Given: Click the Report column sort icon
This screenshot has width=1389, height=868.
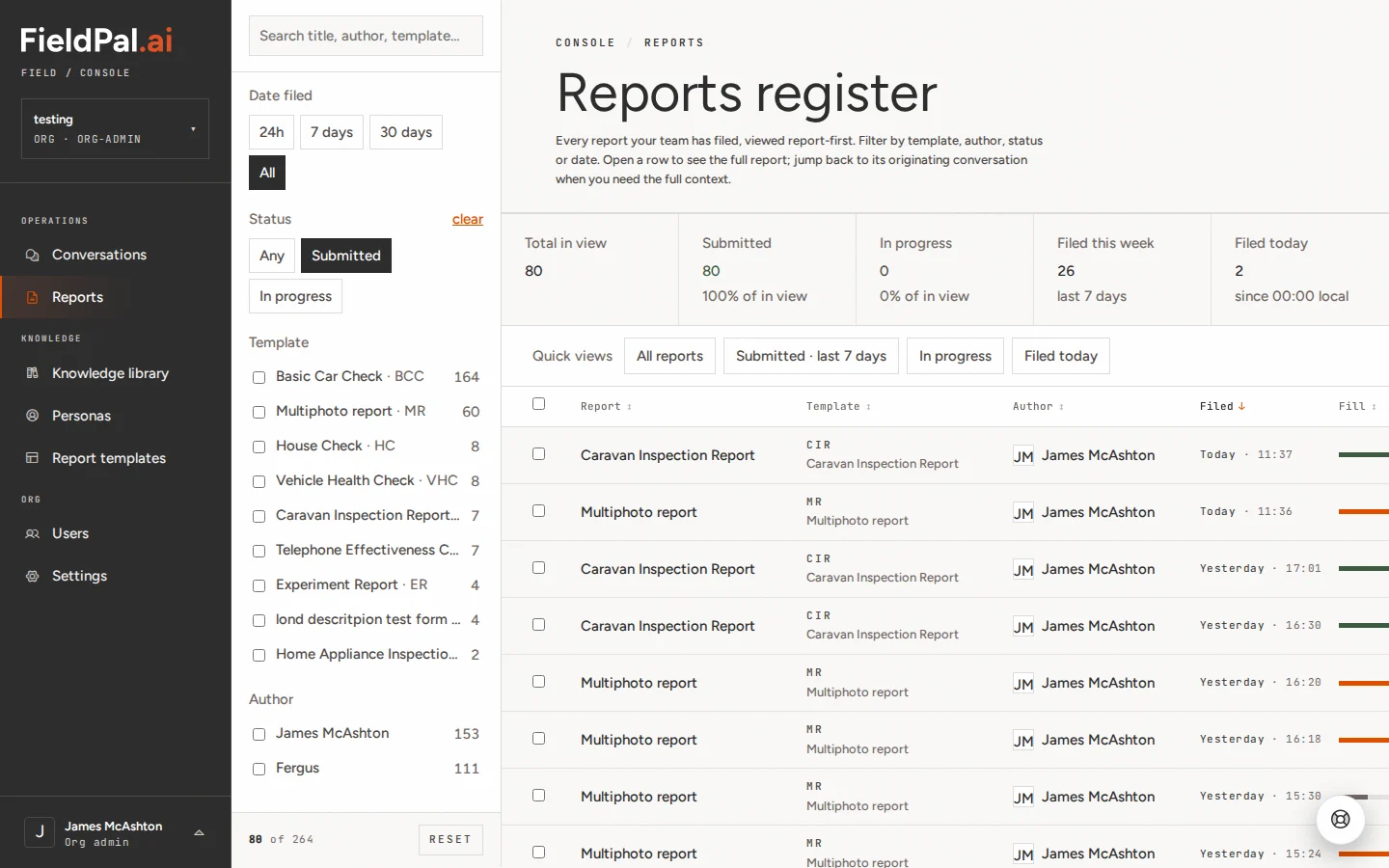Looking at the screenshot, I should click(629, 407).
